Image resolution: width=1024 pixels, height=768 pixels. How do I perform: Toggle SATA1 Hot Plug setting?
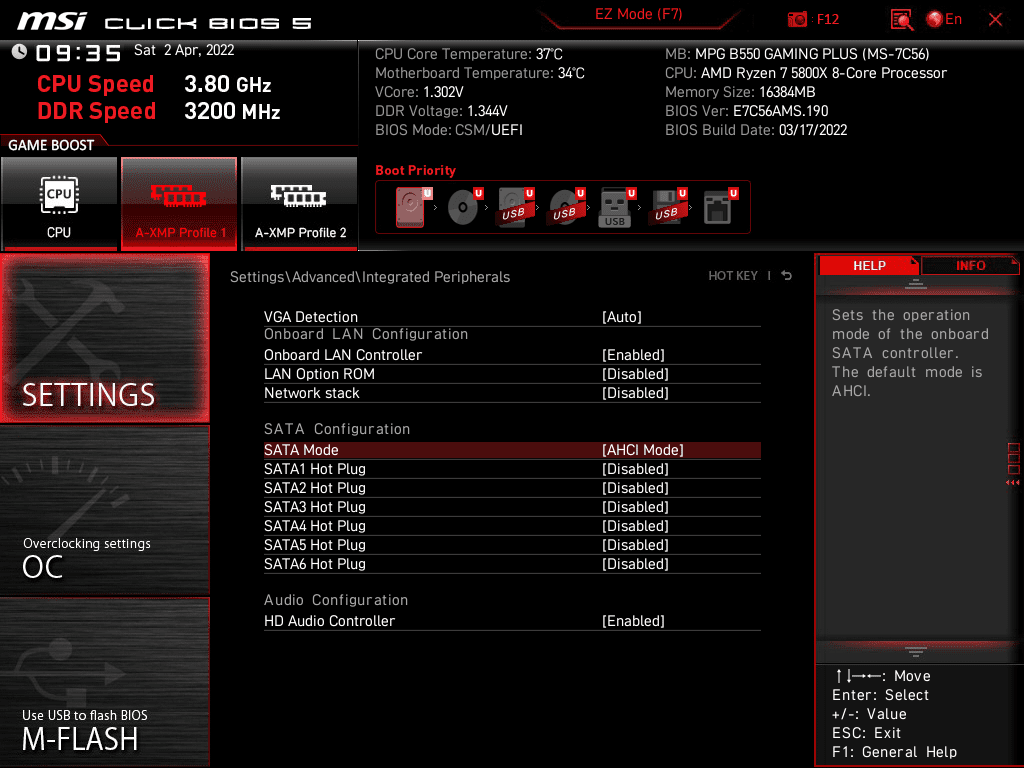tap(512, 469)
